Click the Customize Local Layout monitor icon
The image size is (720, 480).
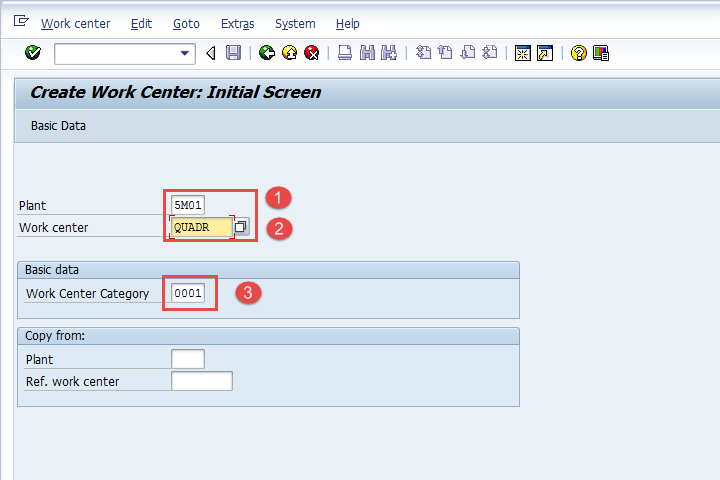click(601, 53)
